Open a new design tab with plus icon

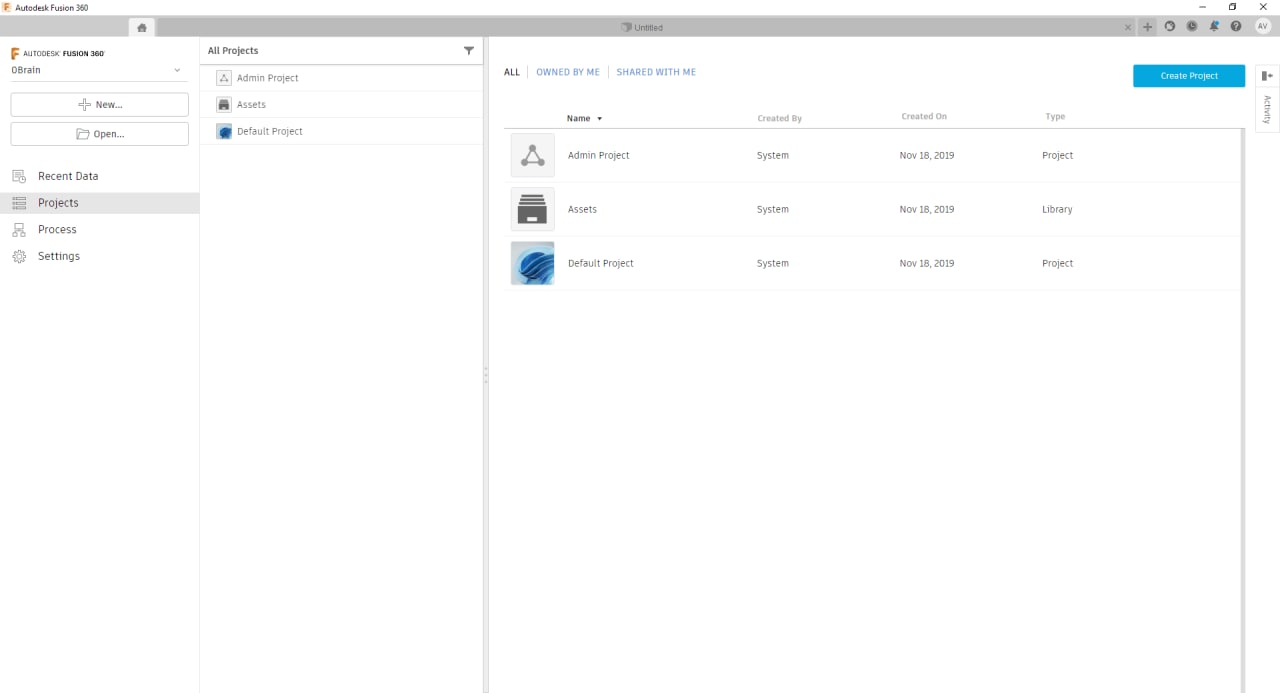click(x=1147, y=27)
